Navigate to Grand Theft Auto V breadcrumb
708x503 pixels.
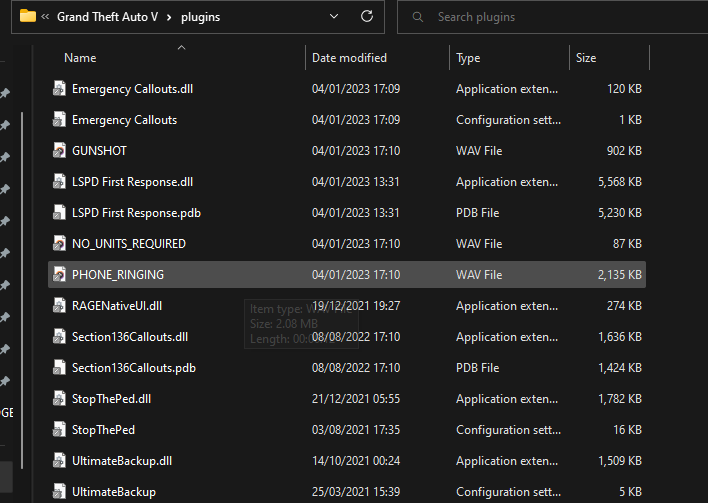pyautogui.click(x=106, y=17)
